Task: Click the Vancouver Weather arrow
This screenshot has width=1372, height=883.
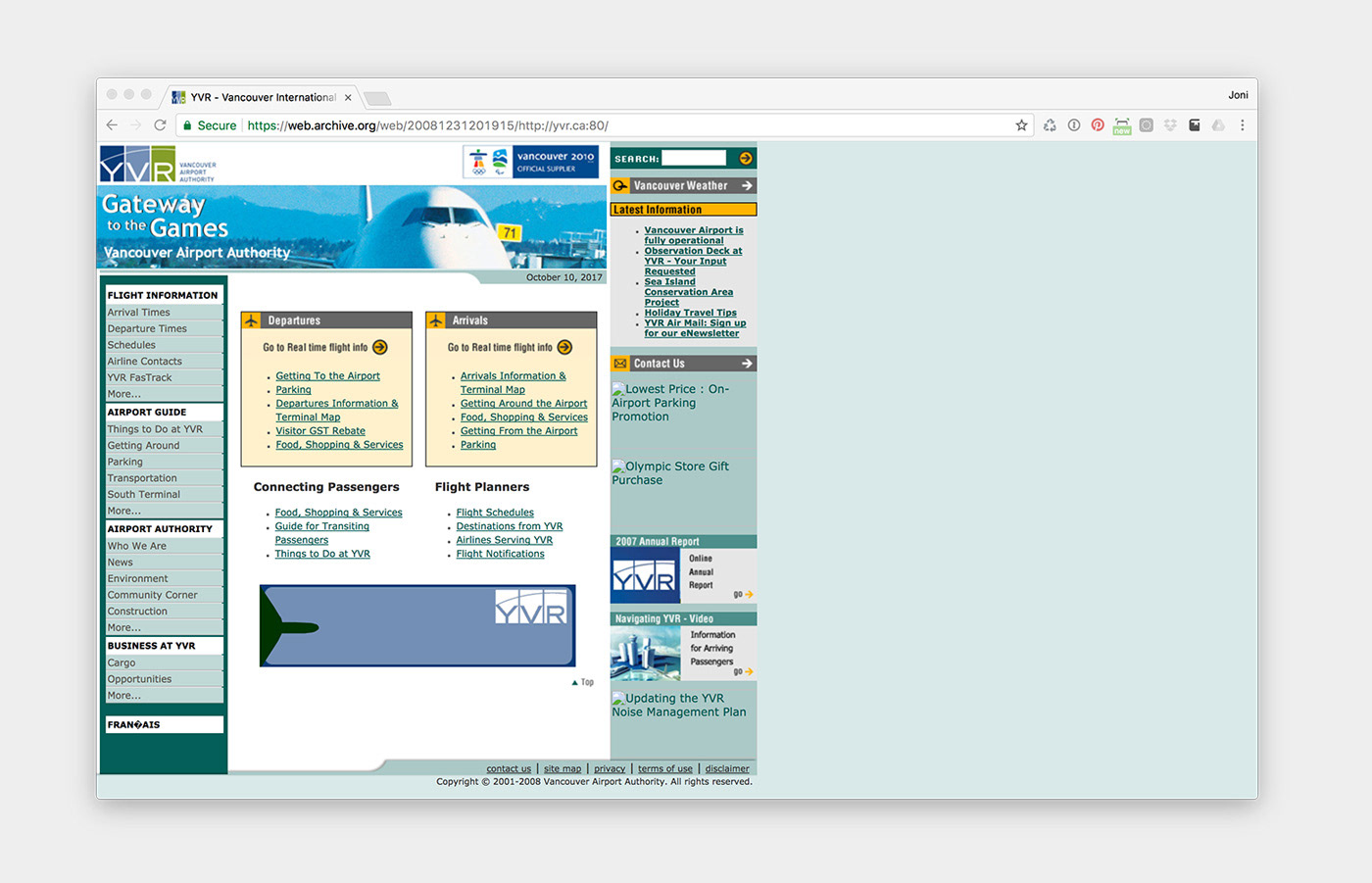Action: point(747,185)
